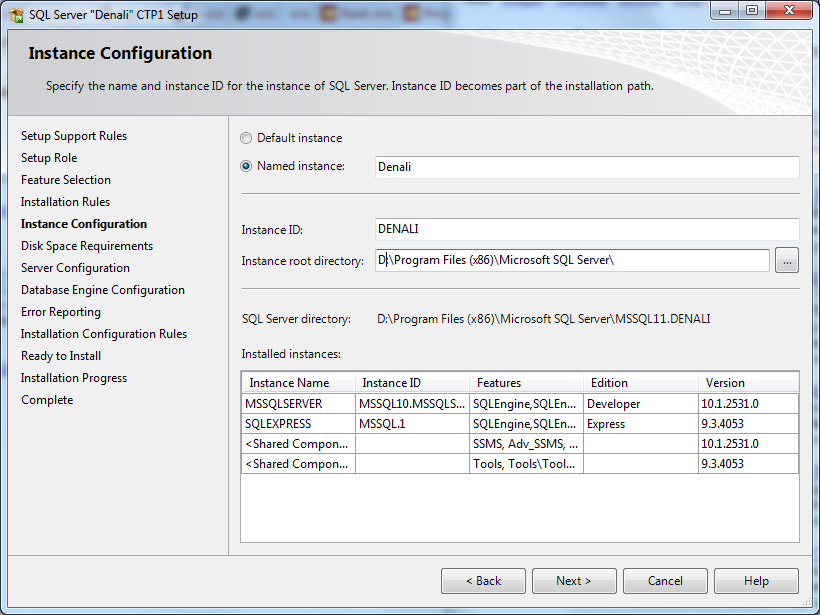Click the Instance ID text field
The height and width of the screenshot is (615, 820).
click(x=587, y=229)
